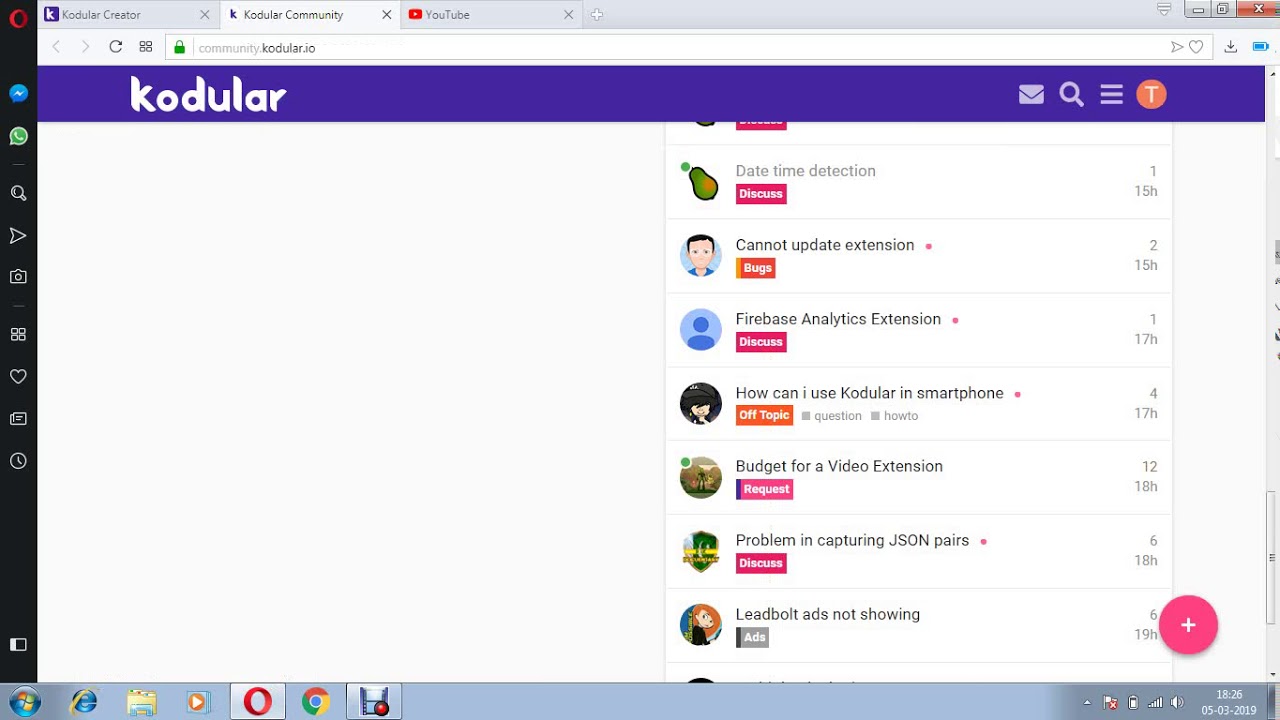Bookmark this page with the heart icon
Image resolution: width=1280 pixels, height=720 pixels.
[x=1196, y=47]
